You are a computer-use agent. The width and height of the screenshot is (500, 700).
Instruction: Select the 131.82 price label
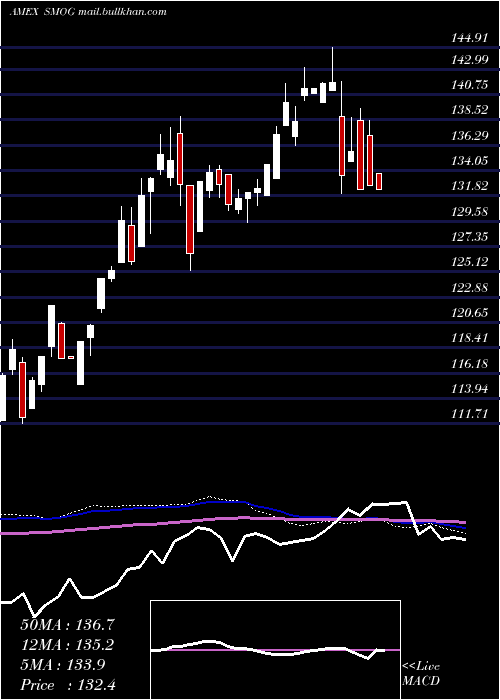[x=470, y=186]
